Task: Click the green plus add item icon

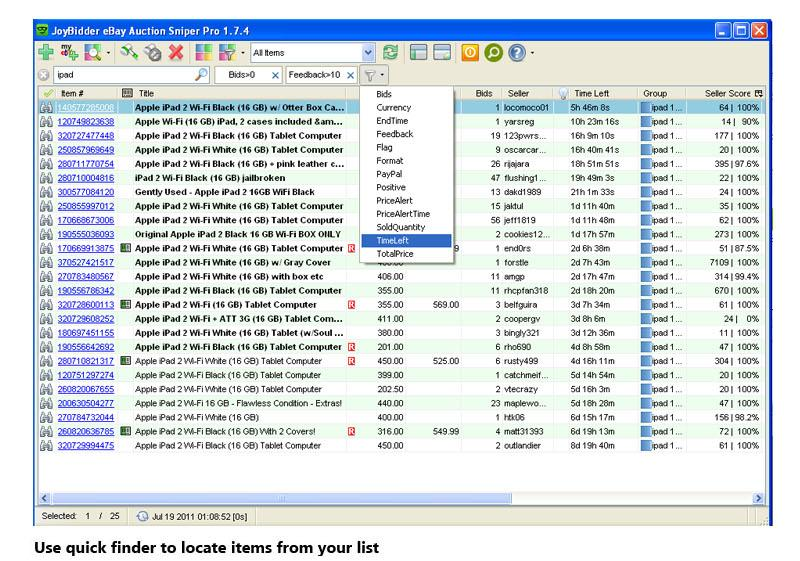Action: 46,51
